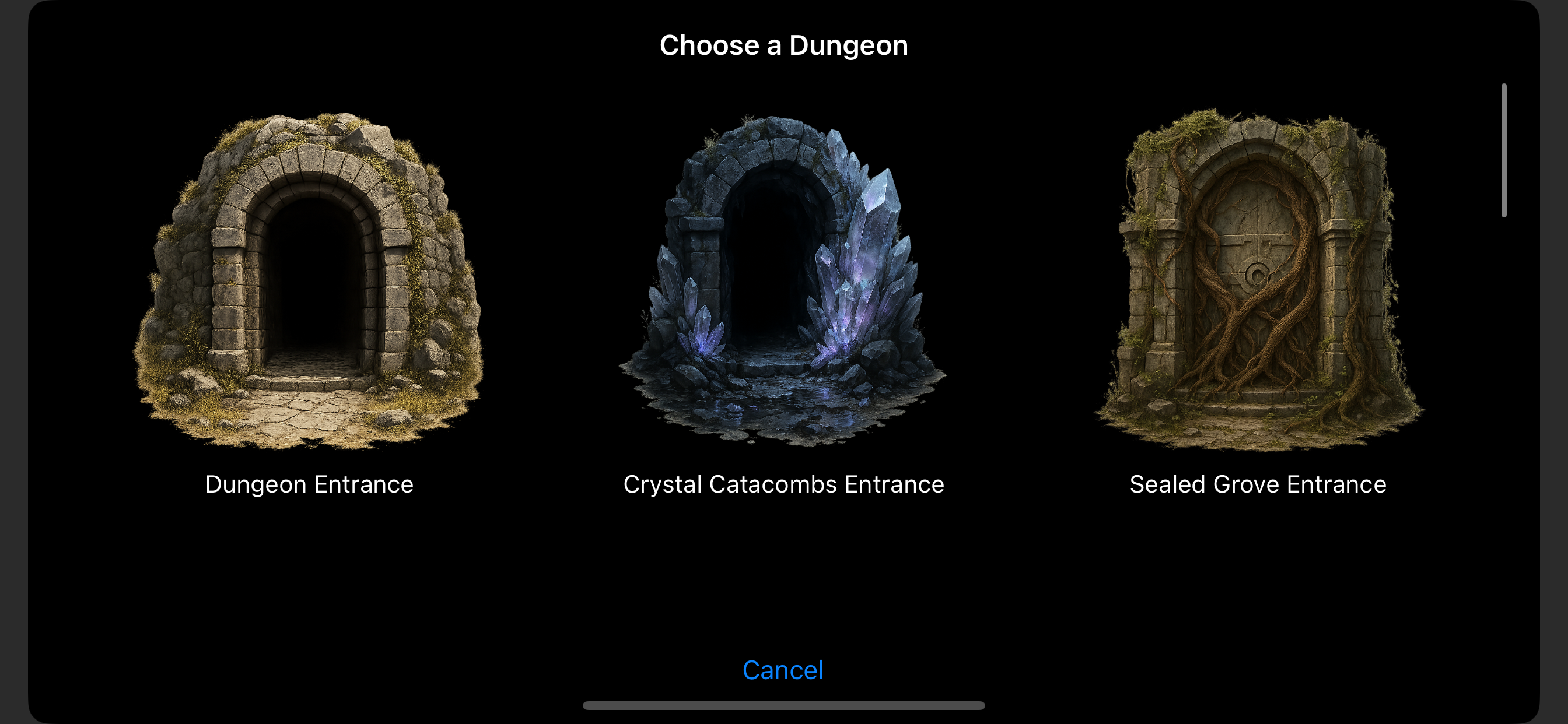Click the Choose a Dungeon title
This screenshot has height=724, width=1568.
tap(783, 45)
